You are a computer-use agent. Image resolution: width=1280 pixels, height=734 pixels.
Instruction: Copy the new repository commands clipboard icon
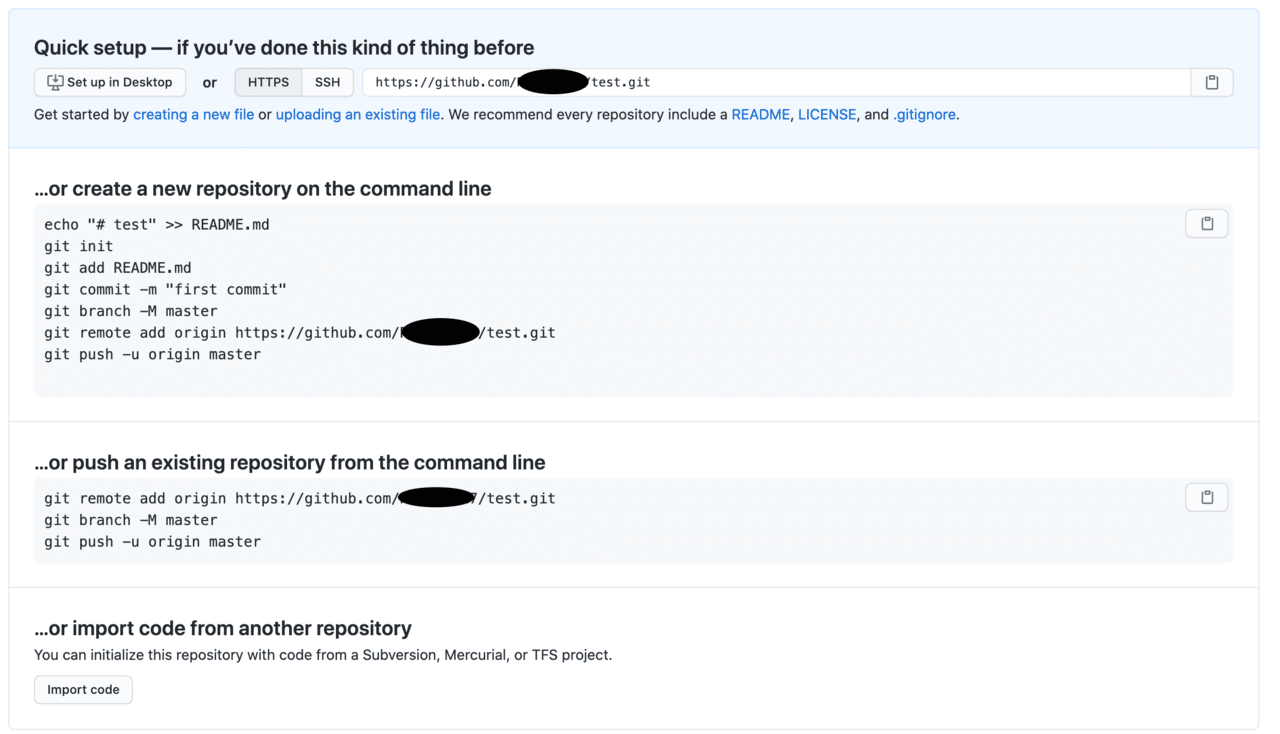click(1207, 223)
